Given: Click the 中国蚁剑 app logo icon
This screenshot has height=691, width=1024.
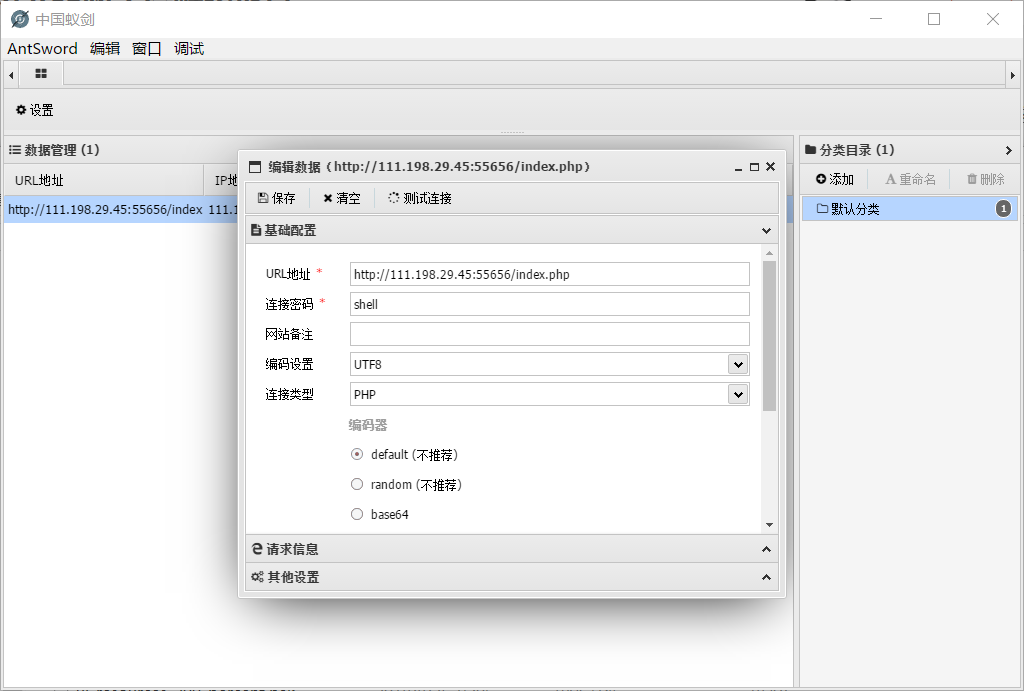Looking at the screenshot, I should [x=20, y=19].
